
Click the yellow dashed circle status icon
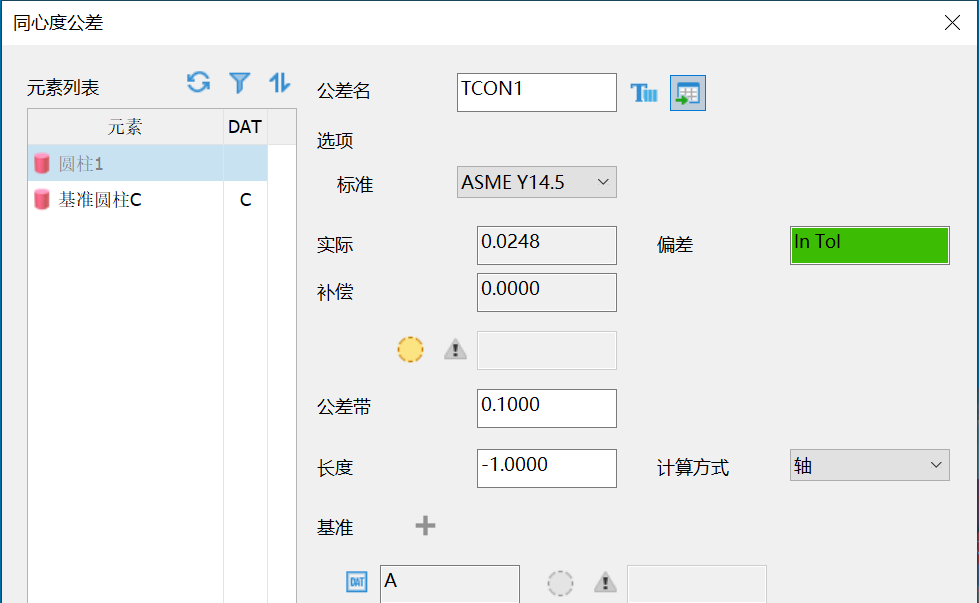[410, 349]
